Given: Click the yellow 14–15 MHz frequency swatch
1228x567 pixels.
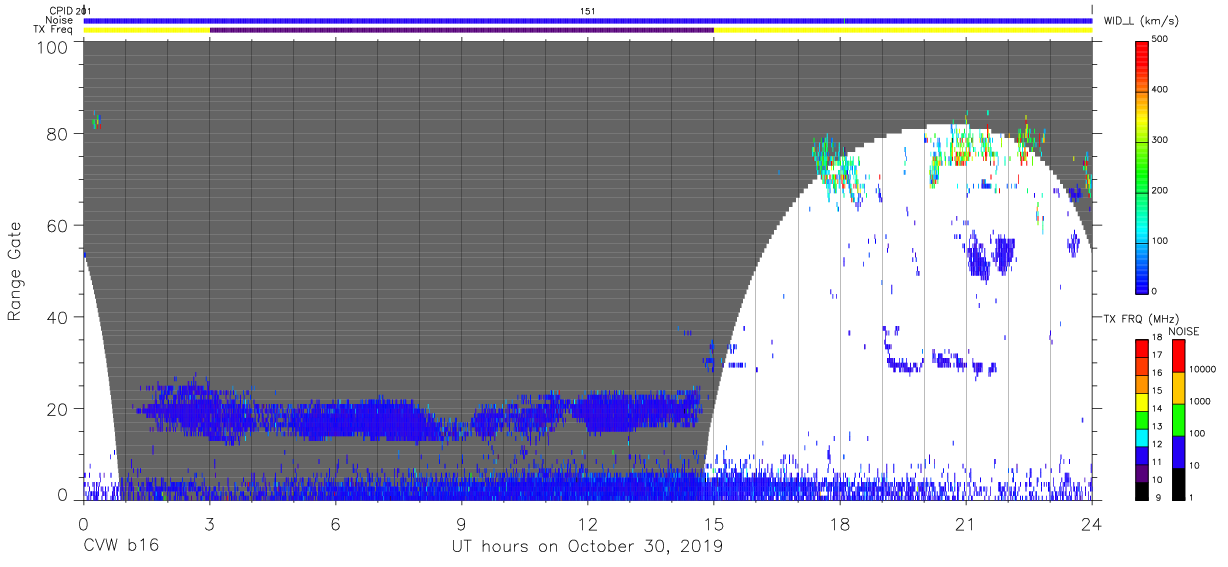Looking at the screenshot, I should click(1142, 402).
